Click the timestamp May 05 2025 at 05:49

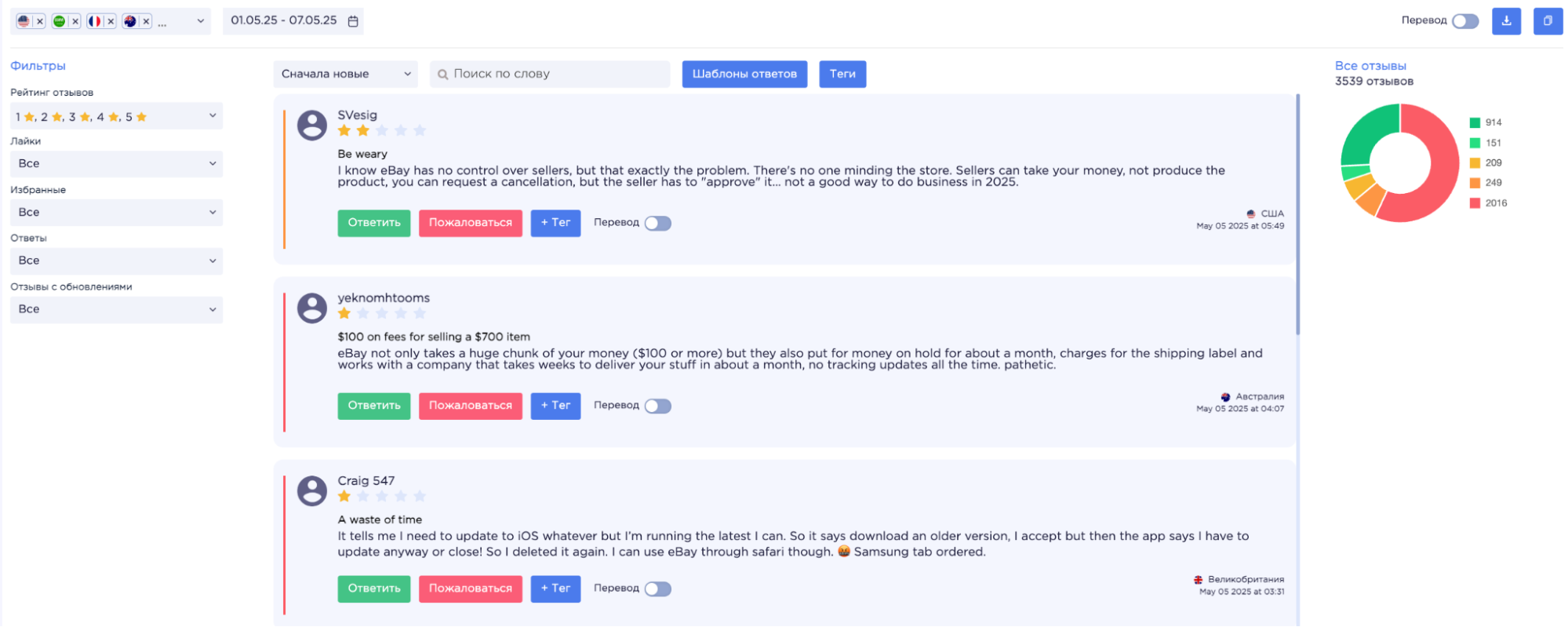1240,227
